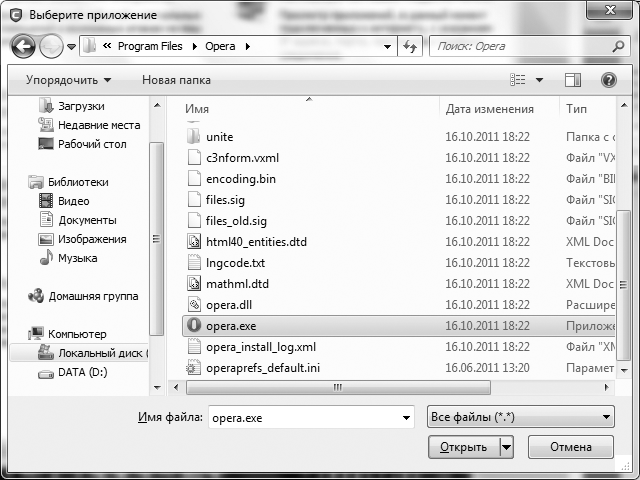The width and height of the screenshot is (640, 480).
Task: Click the mathml.dtd file name
Action: pyautogui.click(x=238, y=284)
